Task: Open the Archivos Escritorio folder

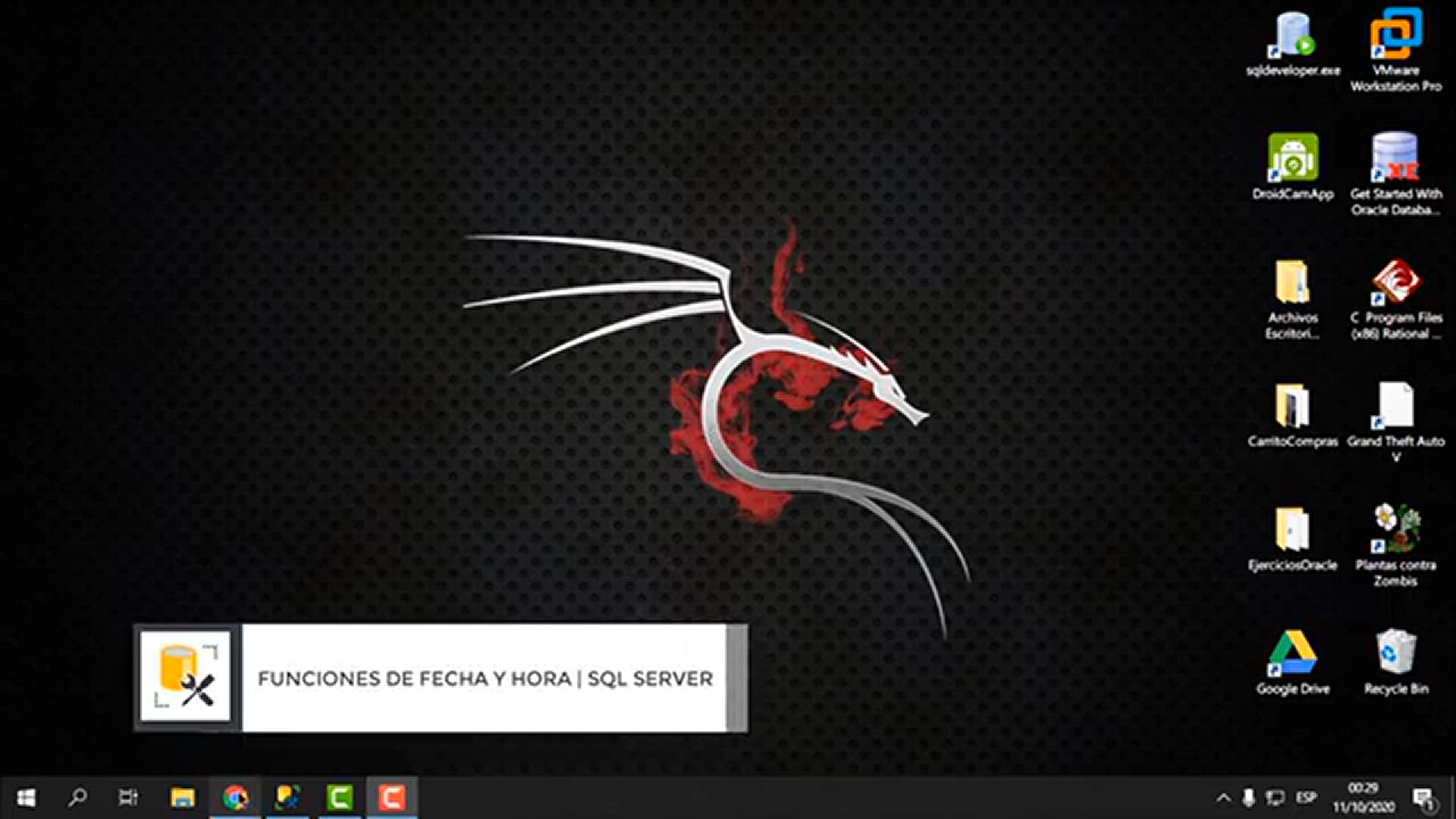Action: (x=1293, y=300)
